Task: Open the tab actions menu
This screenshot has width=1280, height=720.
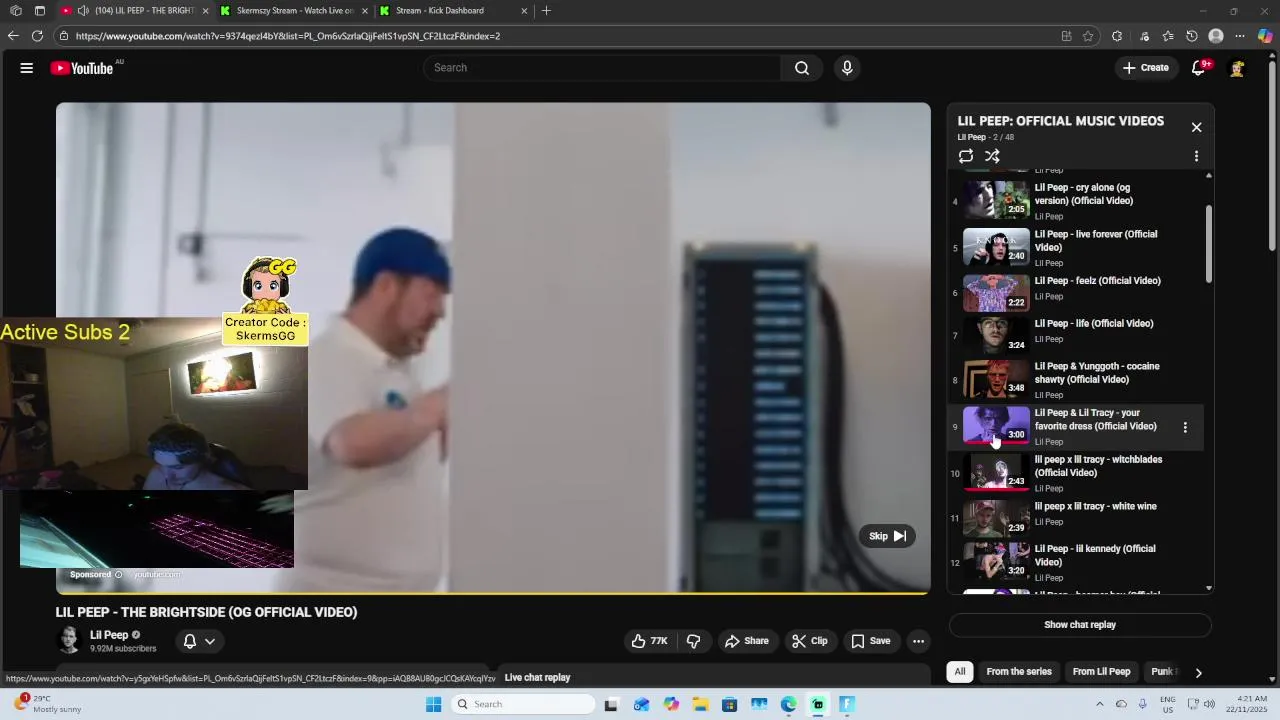Action: (x=39, y=11)
